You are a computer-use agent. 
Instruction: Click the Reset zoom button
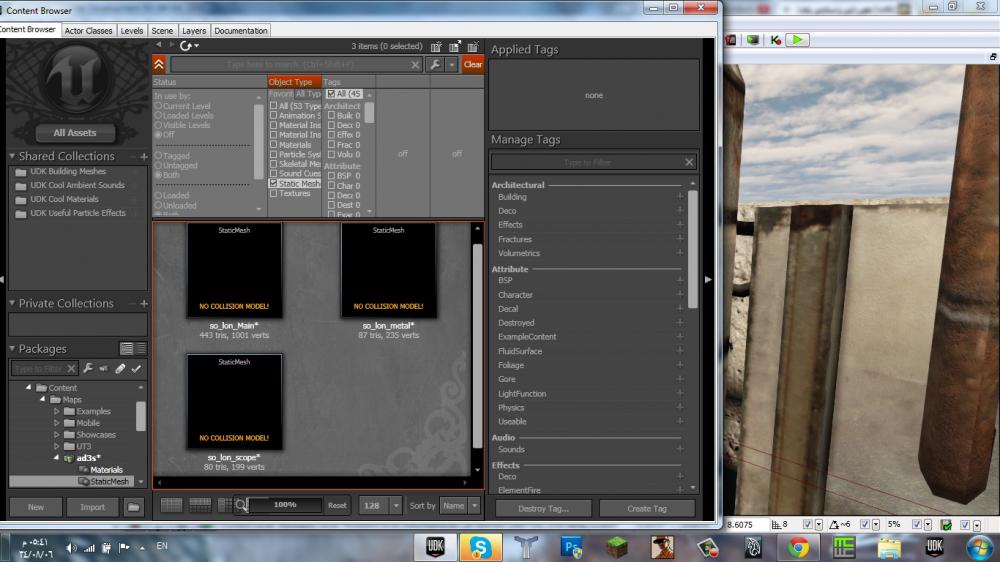pyautogui.click(x=337, y=505)
